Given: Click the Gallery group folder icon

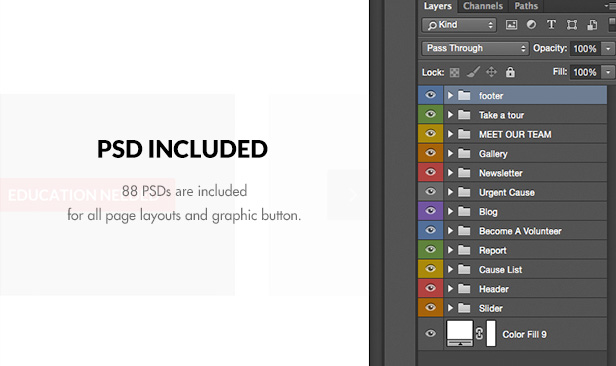Looking at the screenshot, I should pos(464,153).
